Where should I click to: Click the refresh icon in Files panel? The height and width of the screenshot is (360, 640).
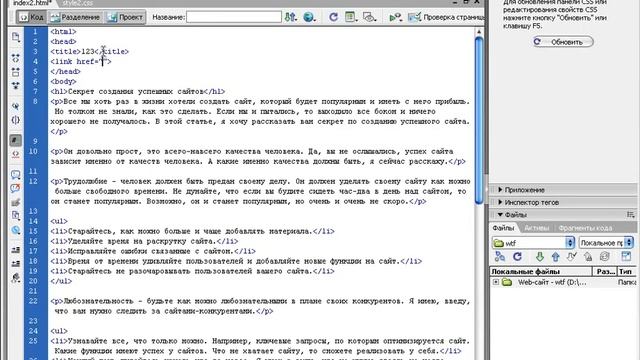click(x=518, y=257)
